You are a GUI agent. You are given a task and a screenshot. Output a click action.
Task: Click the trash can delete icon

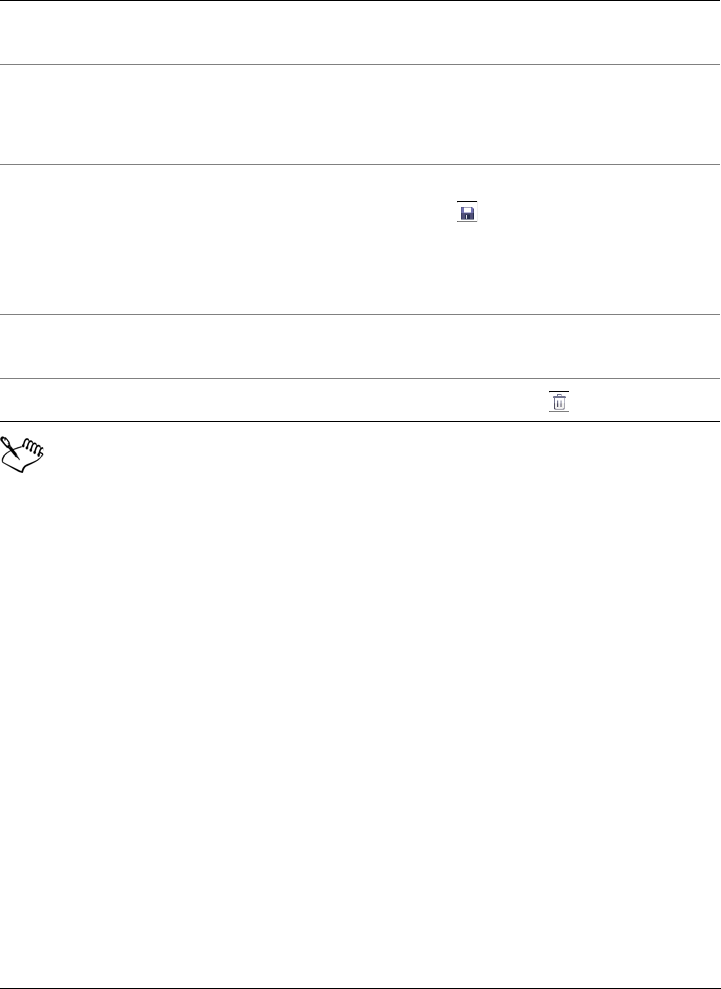[559, 402]
